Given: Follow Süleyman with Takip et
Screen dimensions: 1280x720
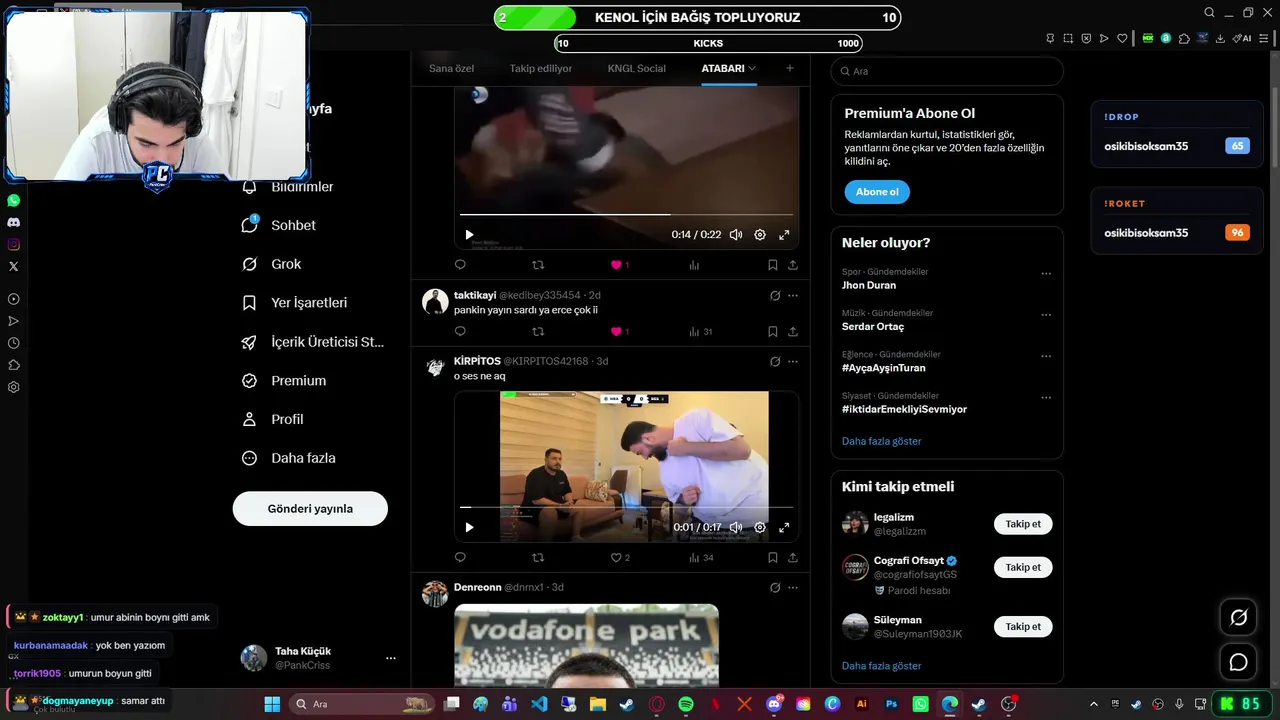Looking at the screenshot, I should (x=1023, y=627).
